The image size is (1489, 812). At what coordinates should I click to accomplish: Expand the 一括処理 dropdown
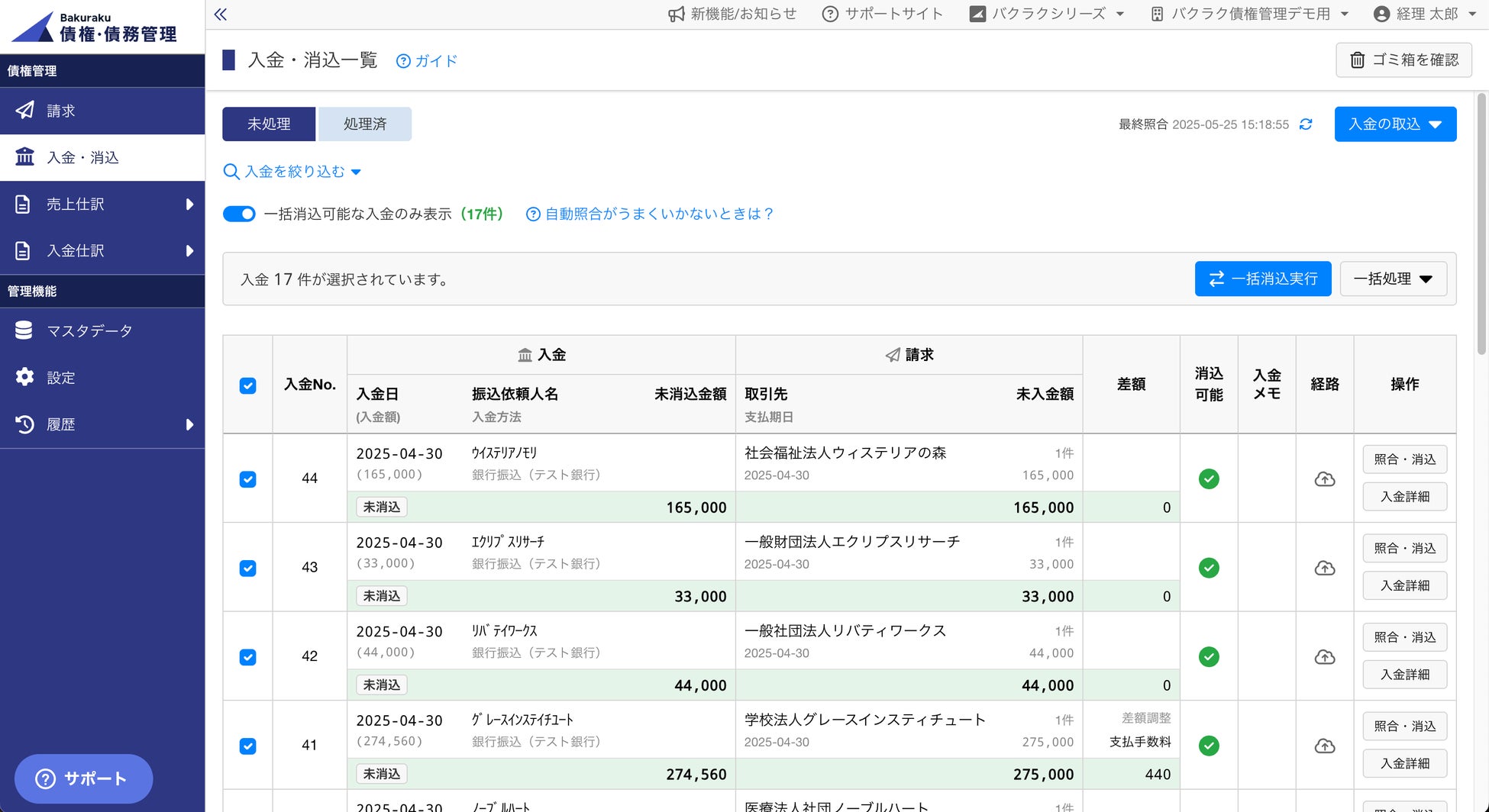coord(1393,279)
